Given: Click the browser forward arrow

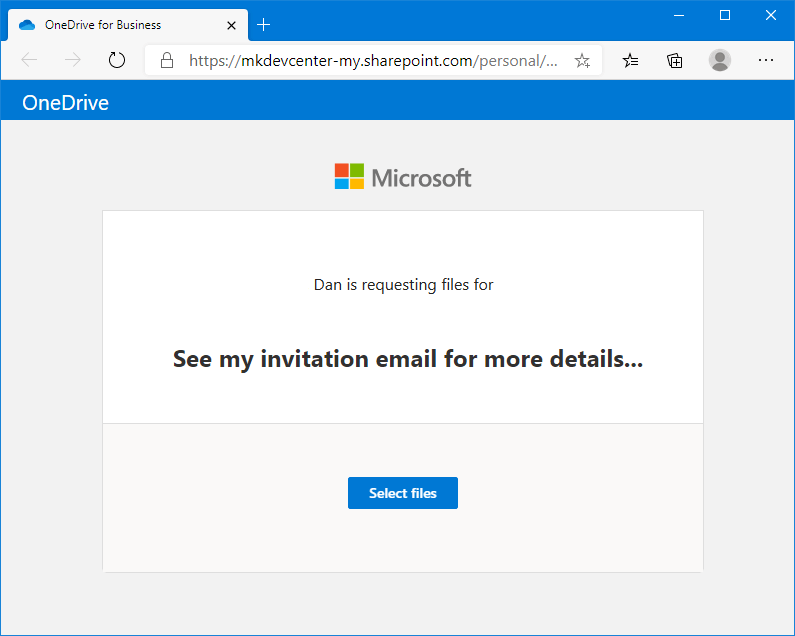Looking at the screenshot, I should pos(73,60).
